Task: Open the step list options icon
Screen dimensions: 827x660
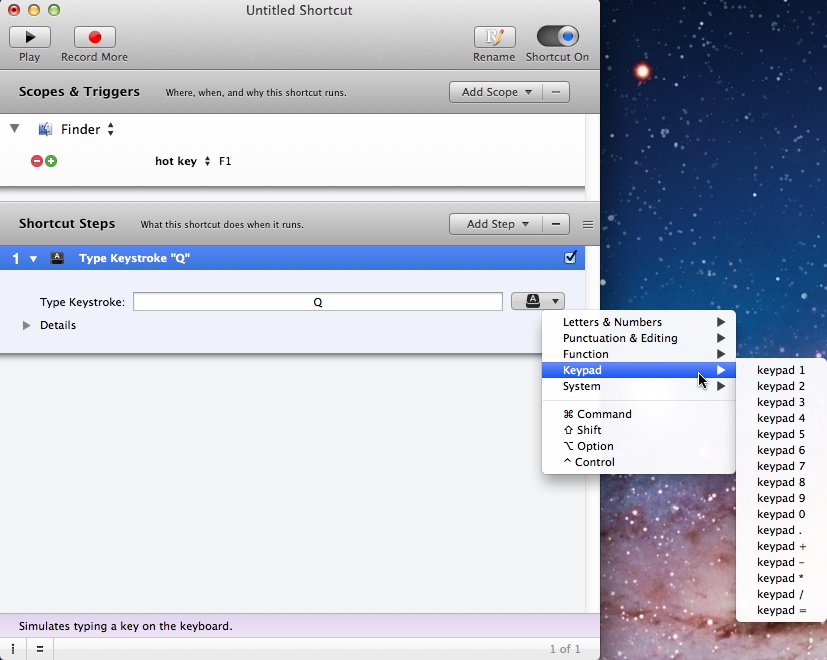Action: (x=588, y=224)
